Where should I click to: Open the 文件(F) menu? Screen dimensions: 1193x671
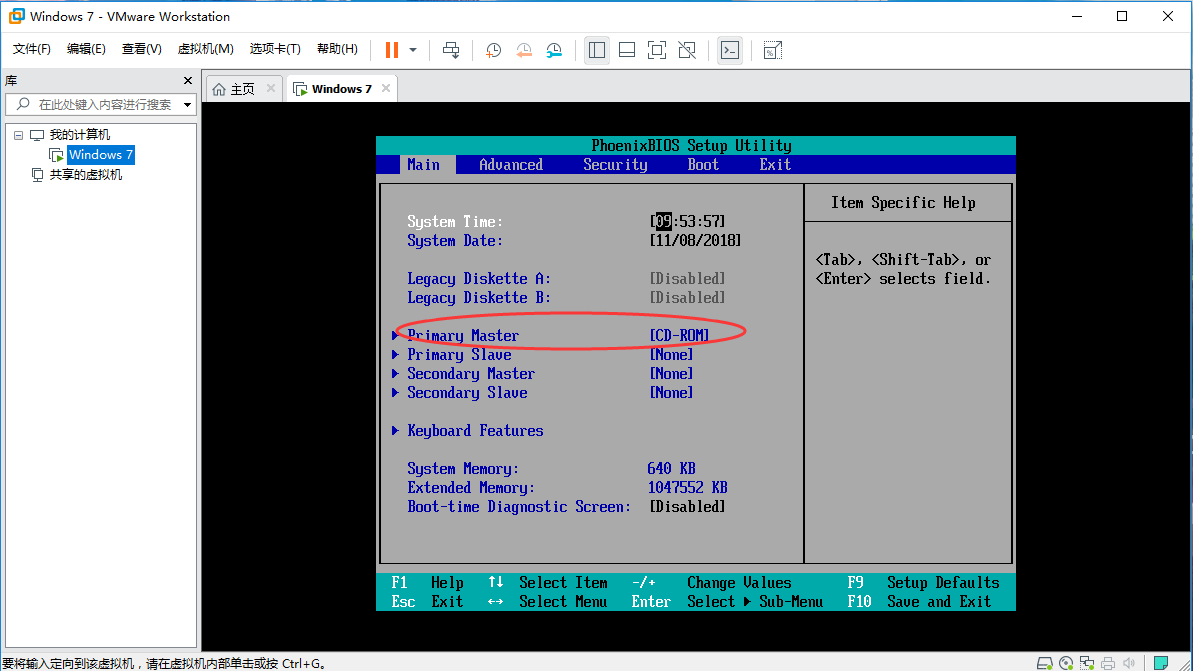pyautogui.click(x=31, y=49)
